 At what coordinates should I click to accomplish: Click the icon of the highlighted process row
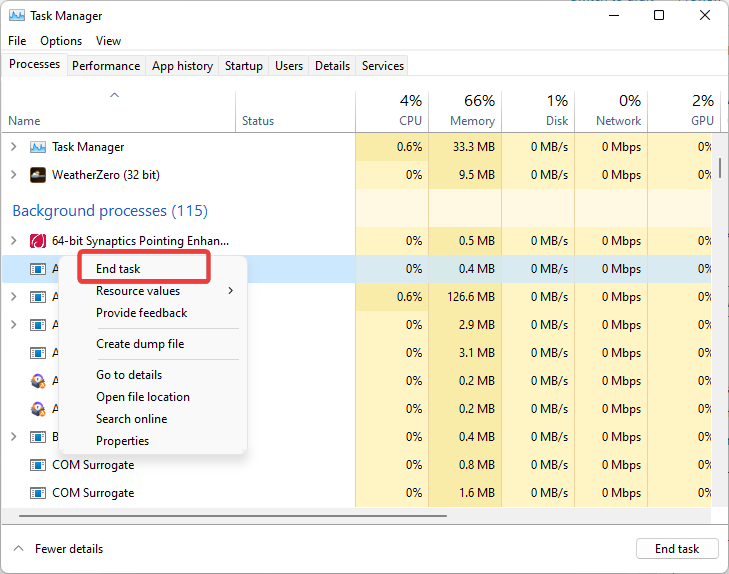pyautogui.click(x=38, y=269)
